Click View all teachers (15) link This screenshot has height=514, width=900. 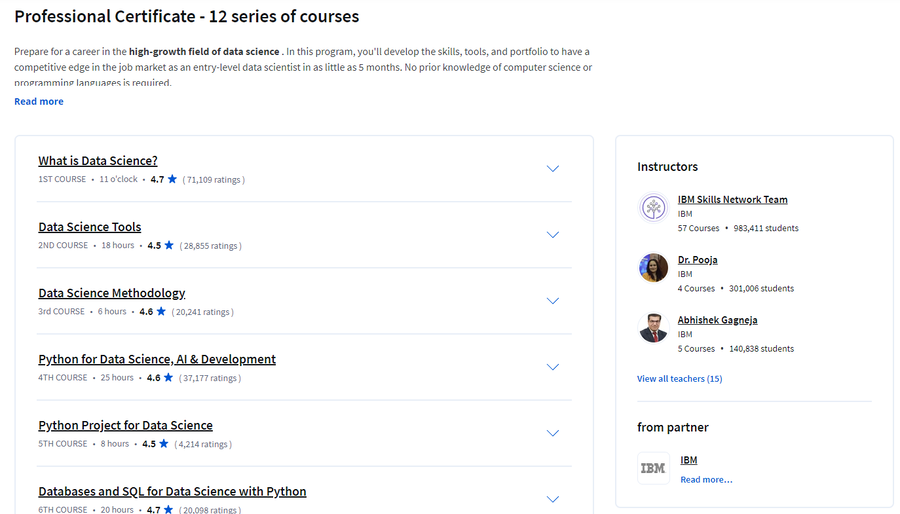coord(680,379)
